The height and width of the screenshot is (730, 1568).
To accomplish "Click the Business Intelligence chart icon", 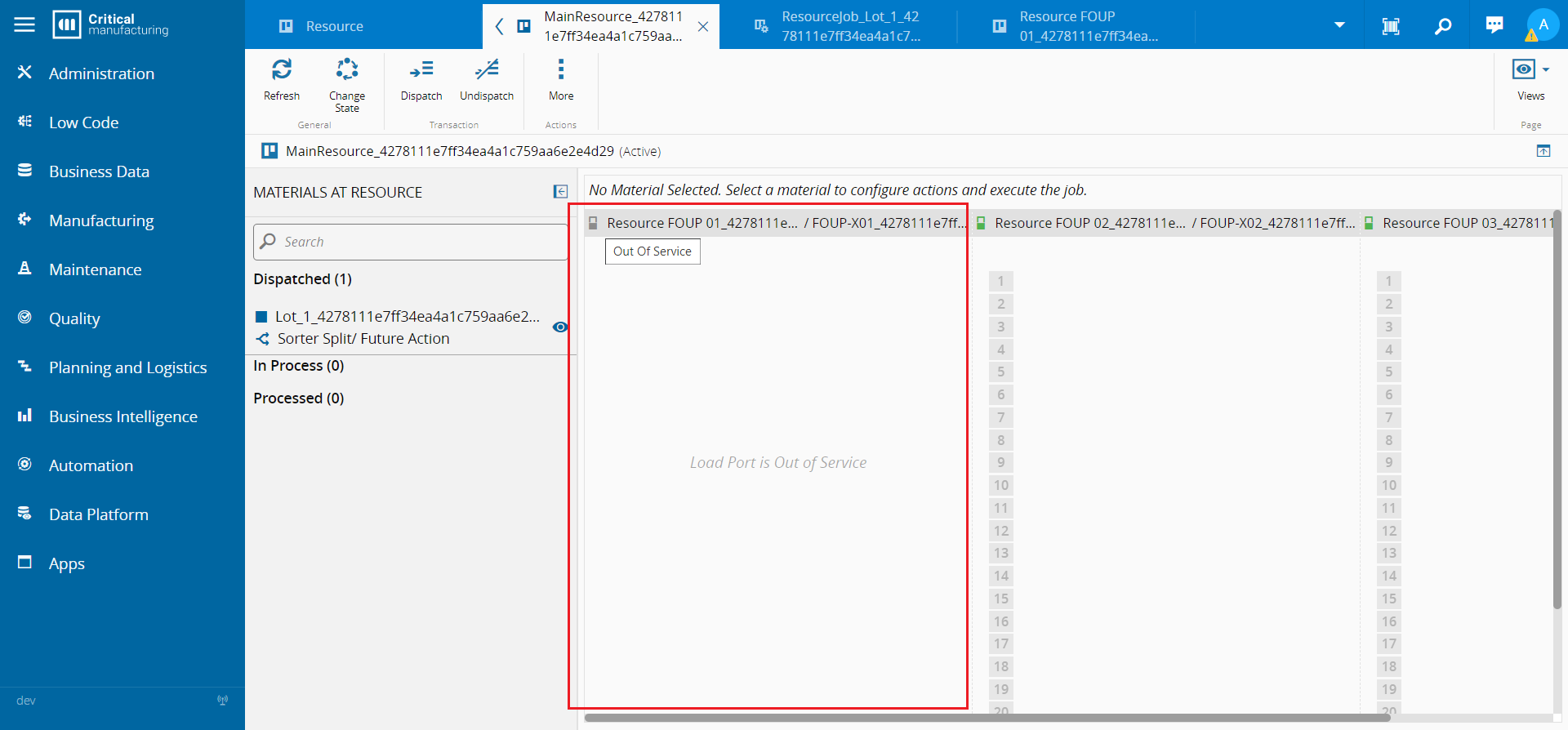I will [x=24, y=415].
